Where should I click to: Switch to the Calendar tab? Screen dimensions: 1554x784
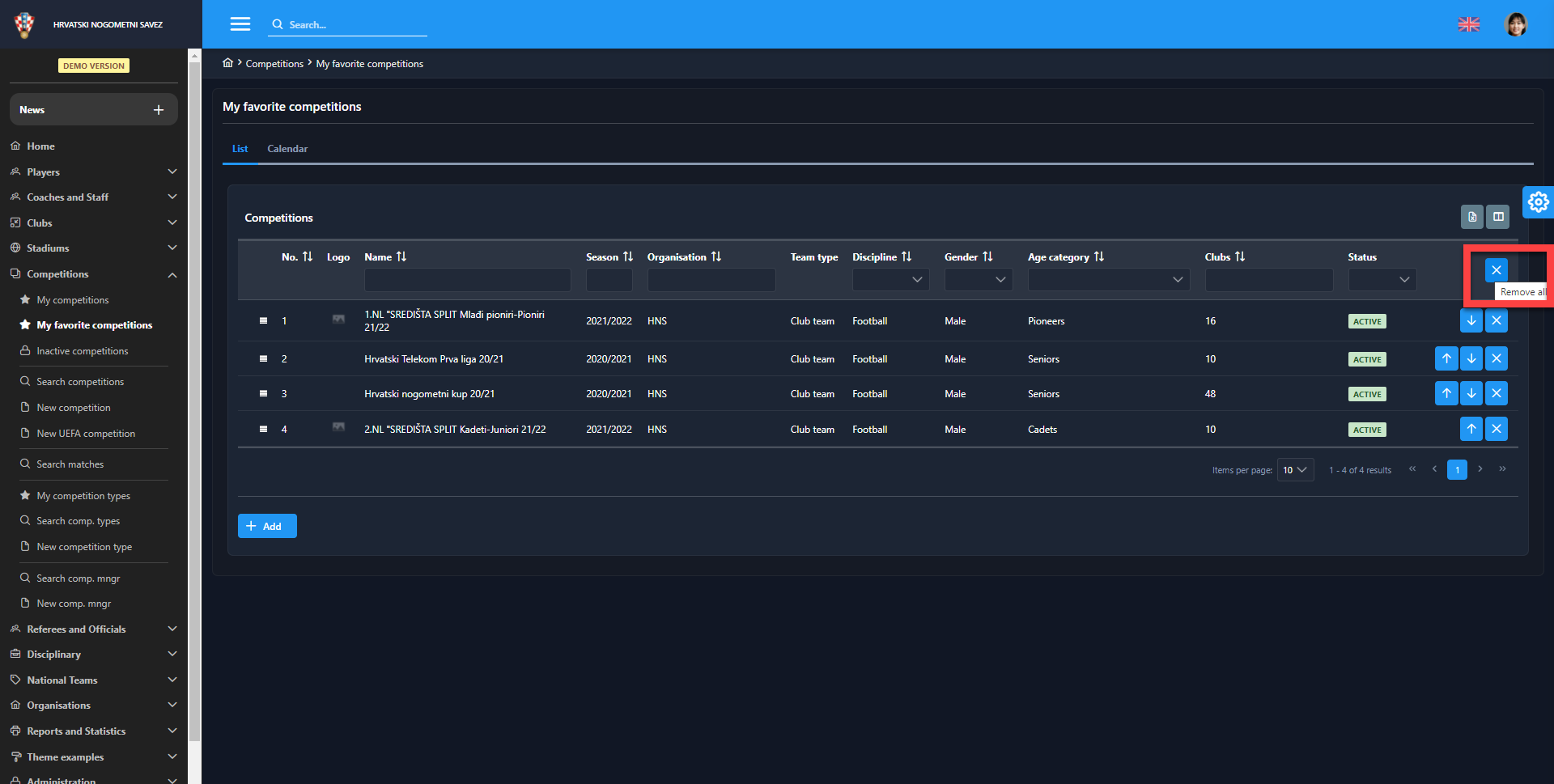(x=287, y=149)
